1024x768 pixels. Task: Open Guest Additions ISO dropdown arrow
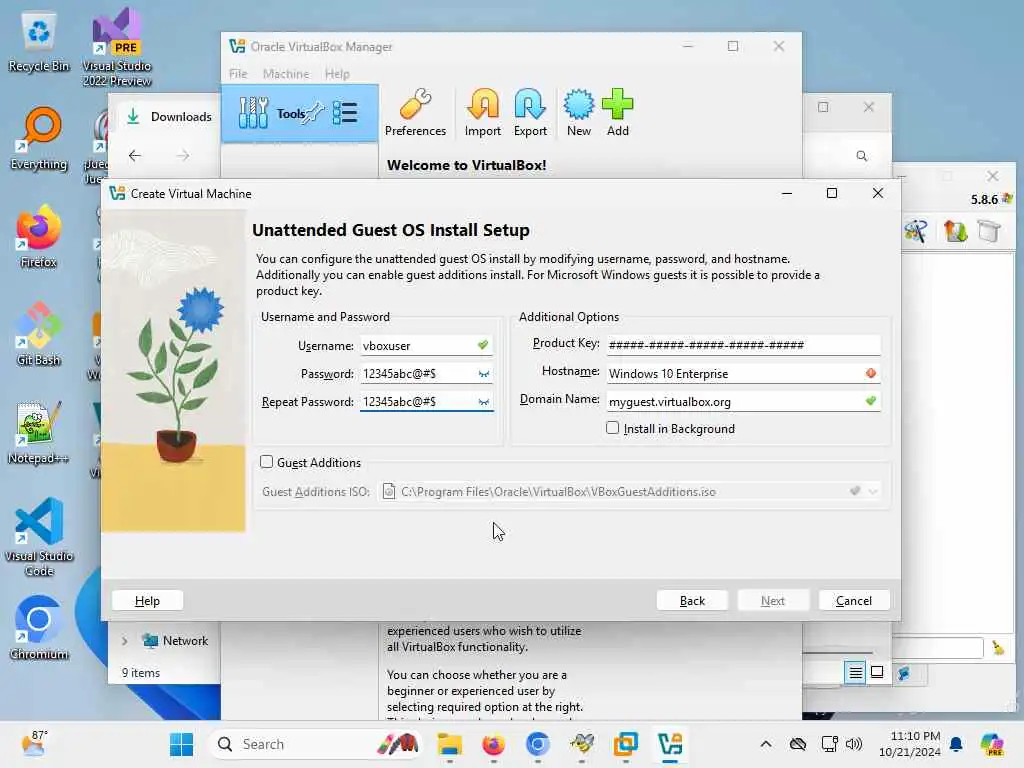point(873,491)
